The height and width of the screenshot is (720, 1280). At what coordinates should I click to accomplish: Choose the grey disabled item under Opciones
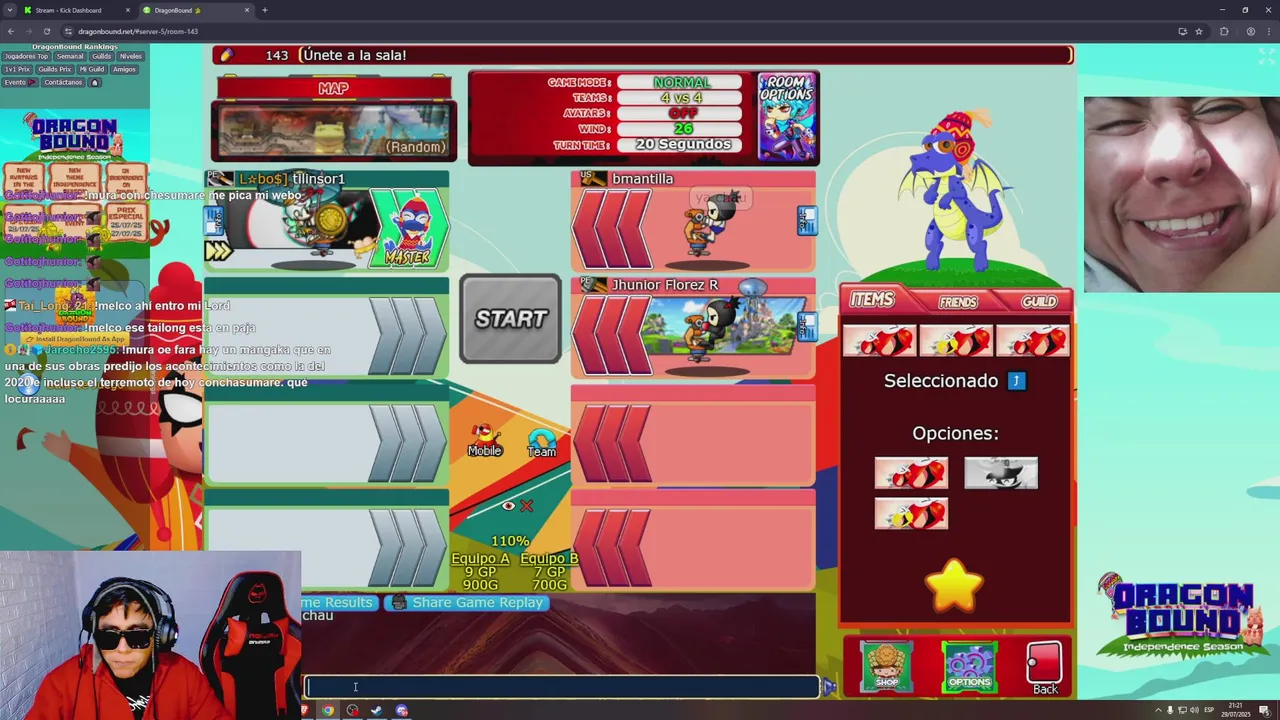point(1001,473)
